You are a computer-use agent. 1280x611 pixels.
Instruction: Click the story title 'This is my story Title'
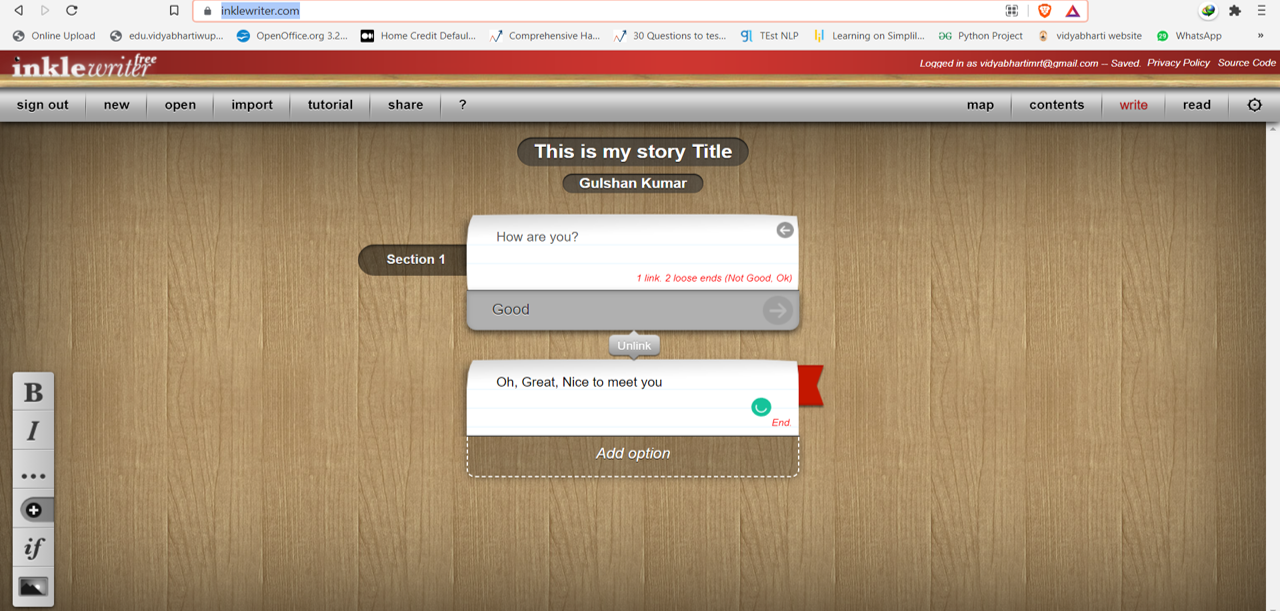pos(633,152)
